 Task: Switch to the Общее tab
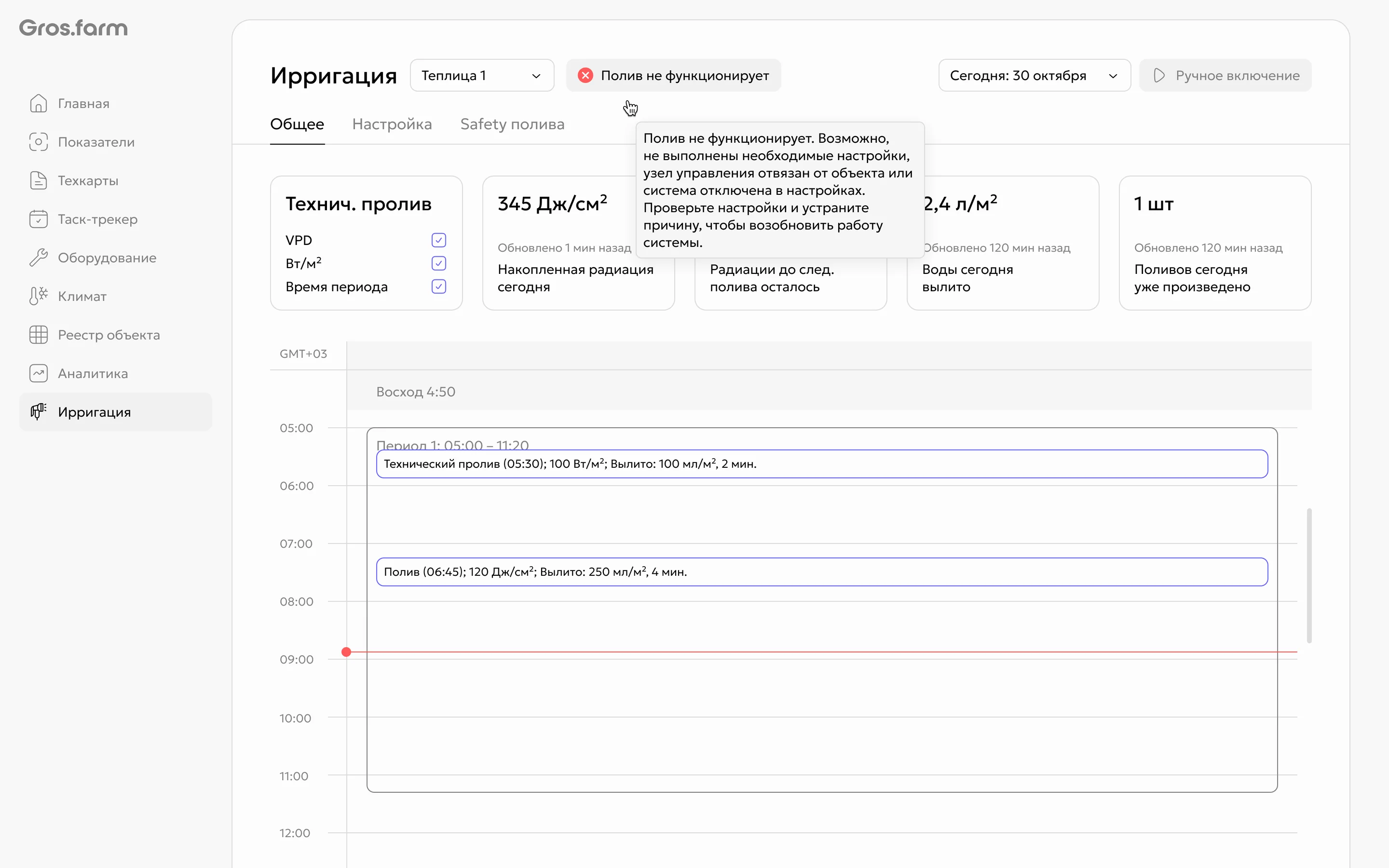(297, 124)
